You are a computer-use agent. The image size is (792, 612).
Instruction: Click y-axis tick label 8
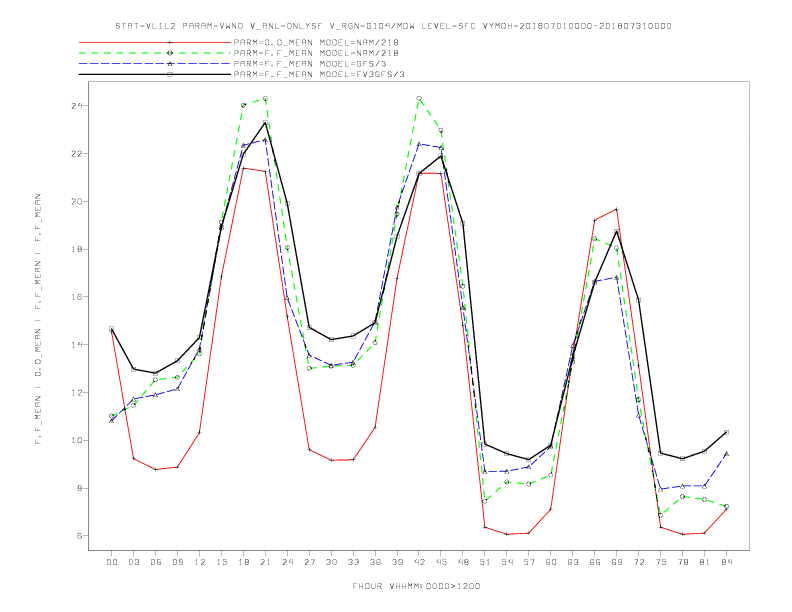pos(79,488)
